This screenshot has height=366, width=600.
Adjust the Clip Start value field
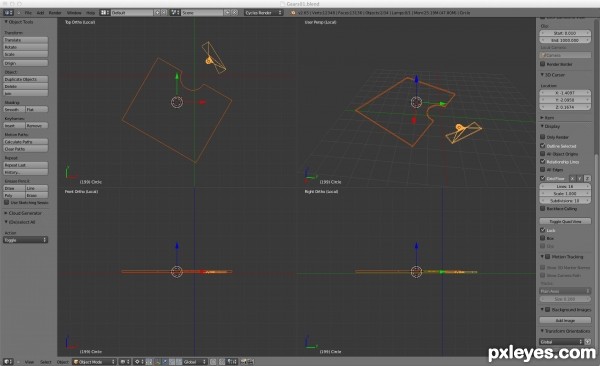565,33
